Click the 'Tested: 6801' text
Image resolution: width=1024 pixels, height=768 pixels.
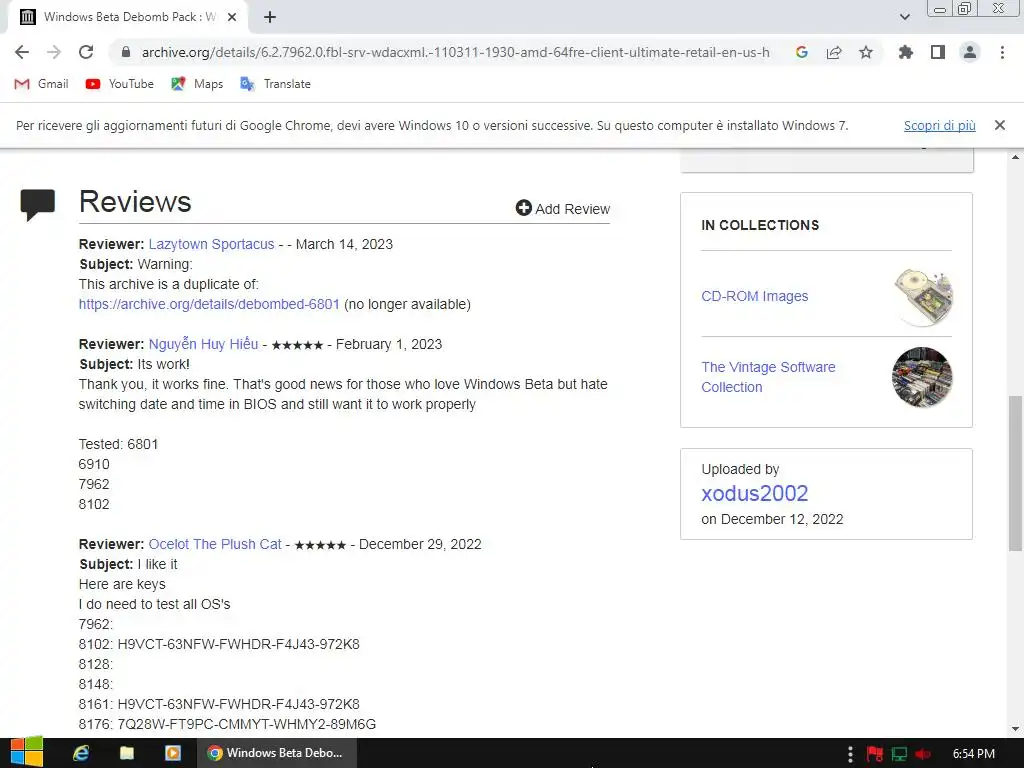click(x=118, y=444)
